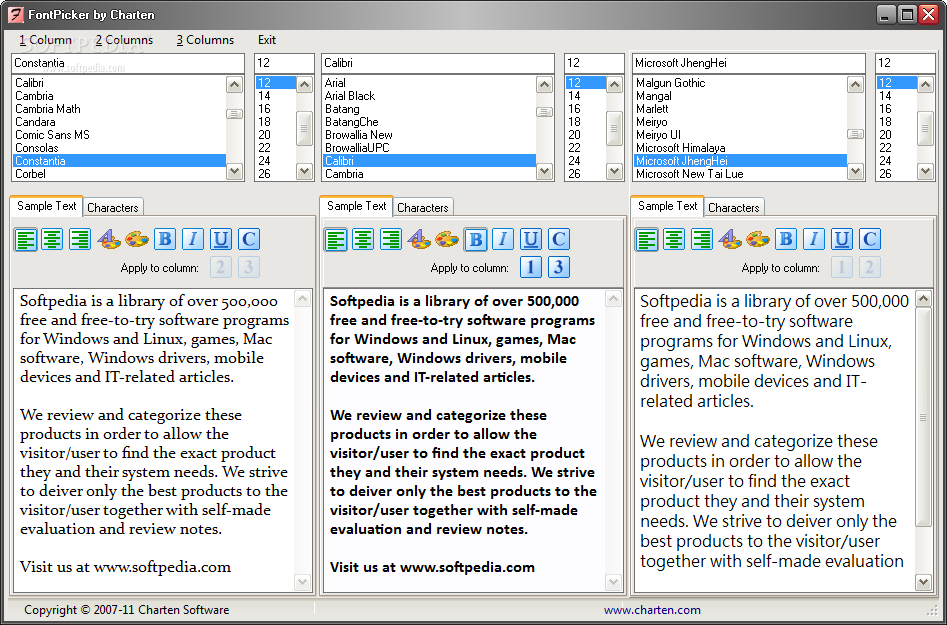The height and width of the screenshot is (625, 947).
Task: Choose the 3 Columns menu
Action: (x=205, y=40)
